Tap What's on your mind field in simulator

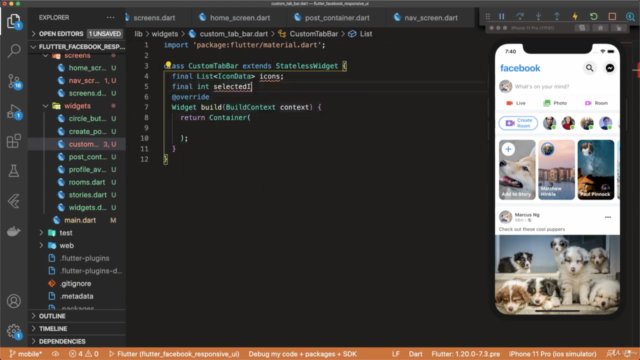click(542, 87)
